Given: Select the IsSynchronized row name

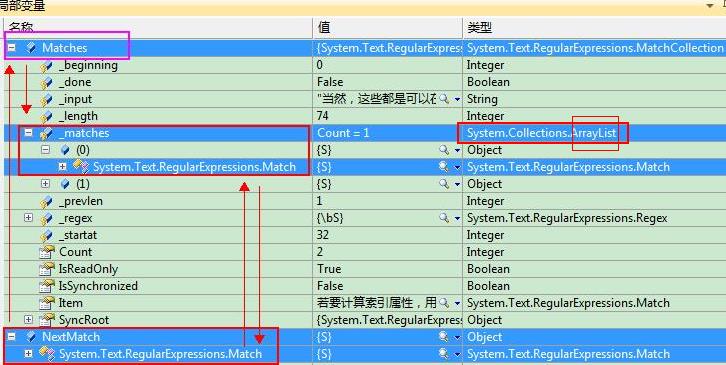Looking at the screenshot, I should click(x=99, y=286).
